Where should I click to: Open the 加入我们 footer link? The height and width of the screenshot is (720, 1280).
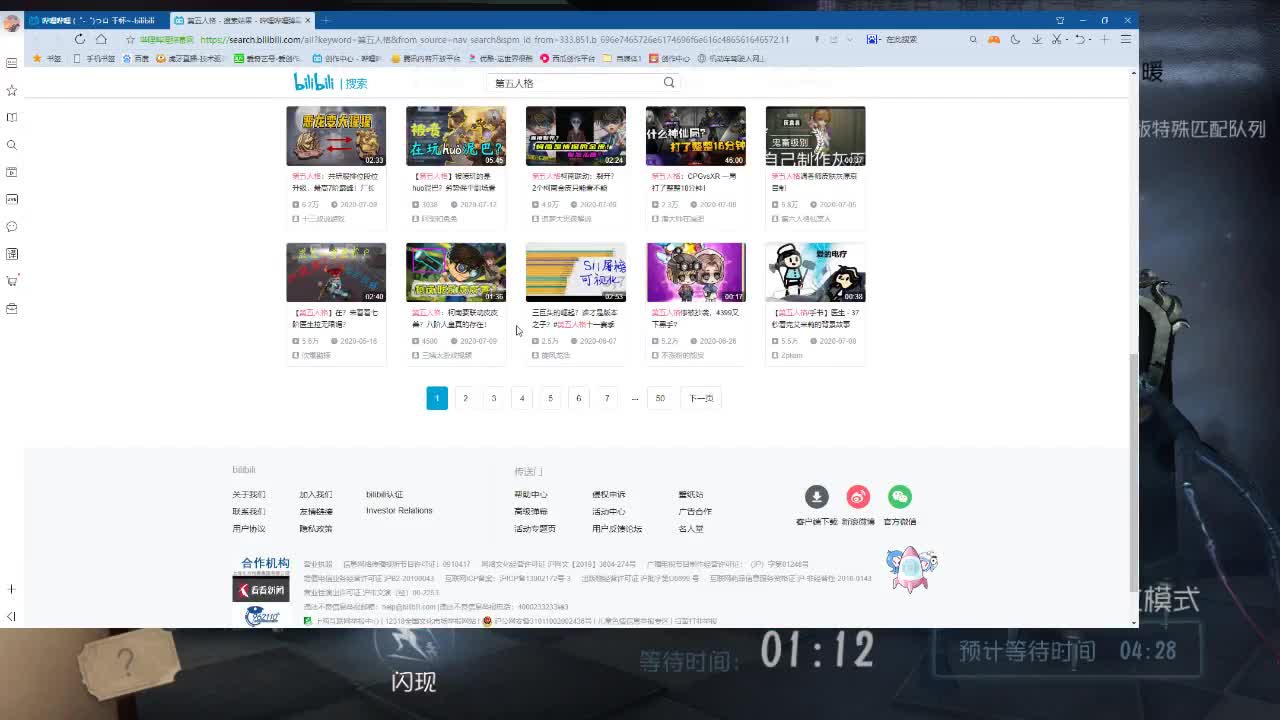[316, 495]
